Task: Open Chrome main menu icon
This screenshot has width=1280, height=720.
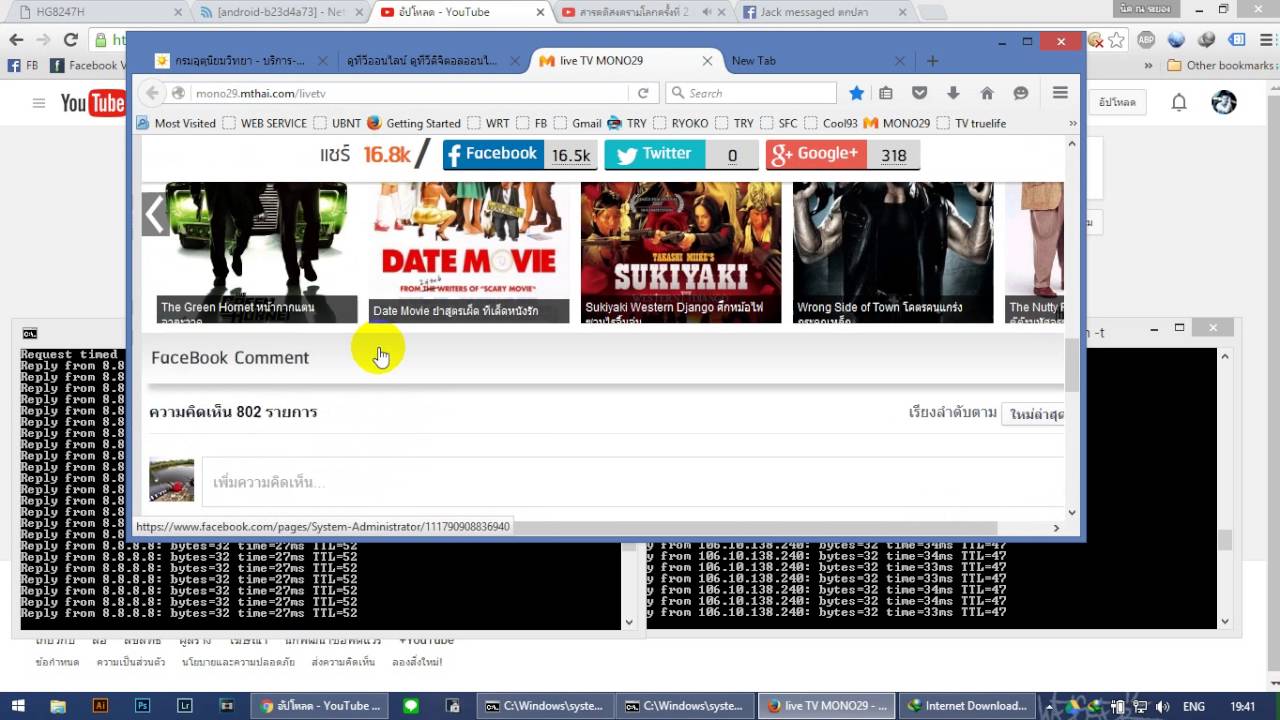Action: 1264,40
